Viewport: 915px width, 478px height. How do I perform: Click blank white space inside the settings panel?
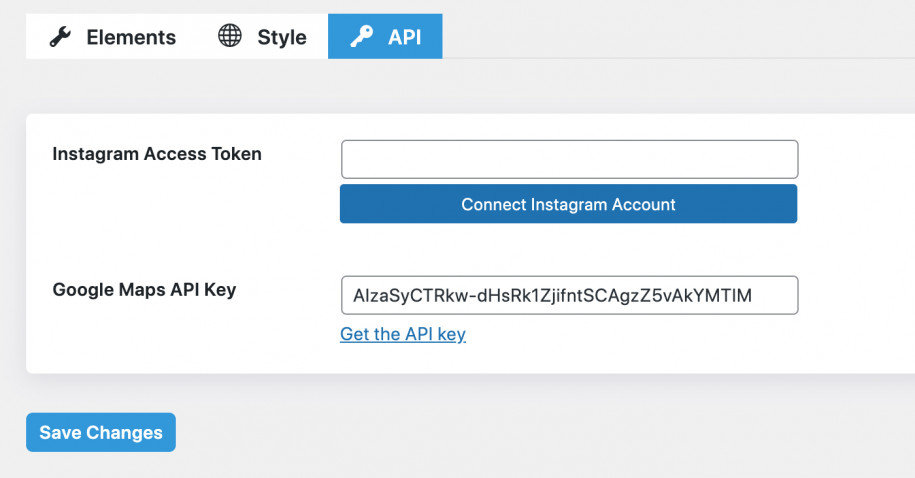pyautogui.click(x=180, y=225)
